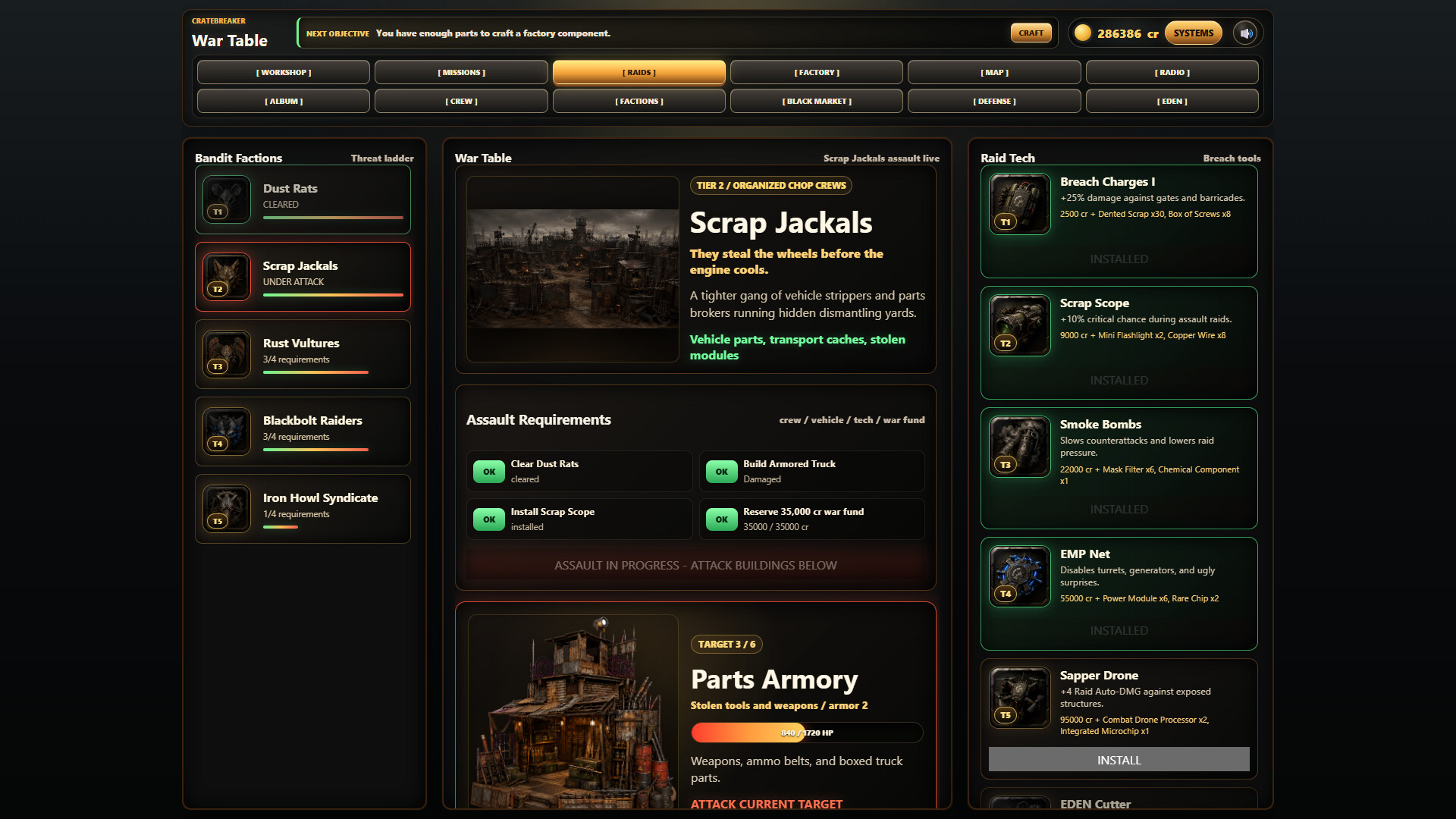
Task: Open the Defense tab
Action: [994, 102]
